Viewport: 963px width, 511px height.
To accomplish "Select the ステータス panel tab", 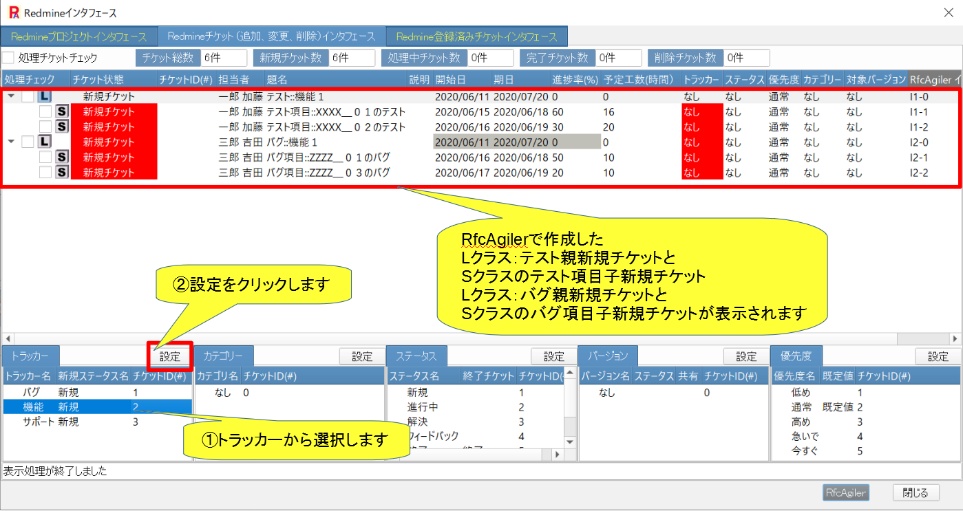I will (x=416, y=356).
